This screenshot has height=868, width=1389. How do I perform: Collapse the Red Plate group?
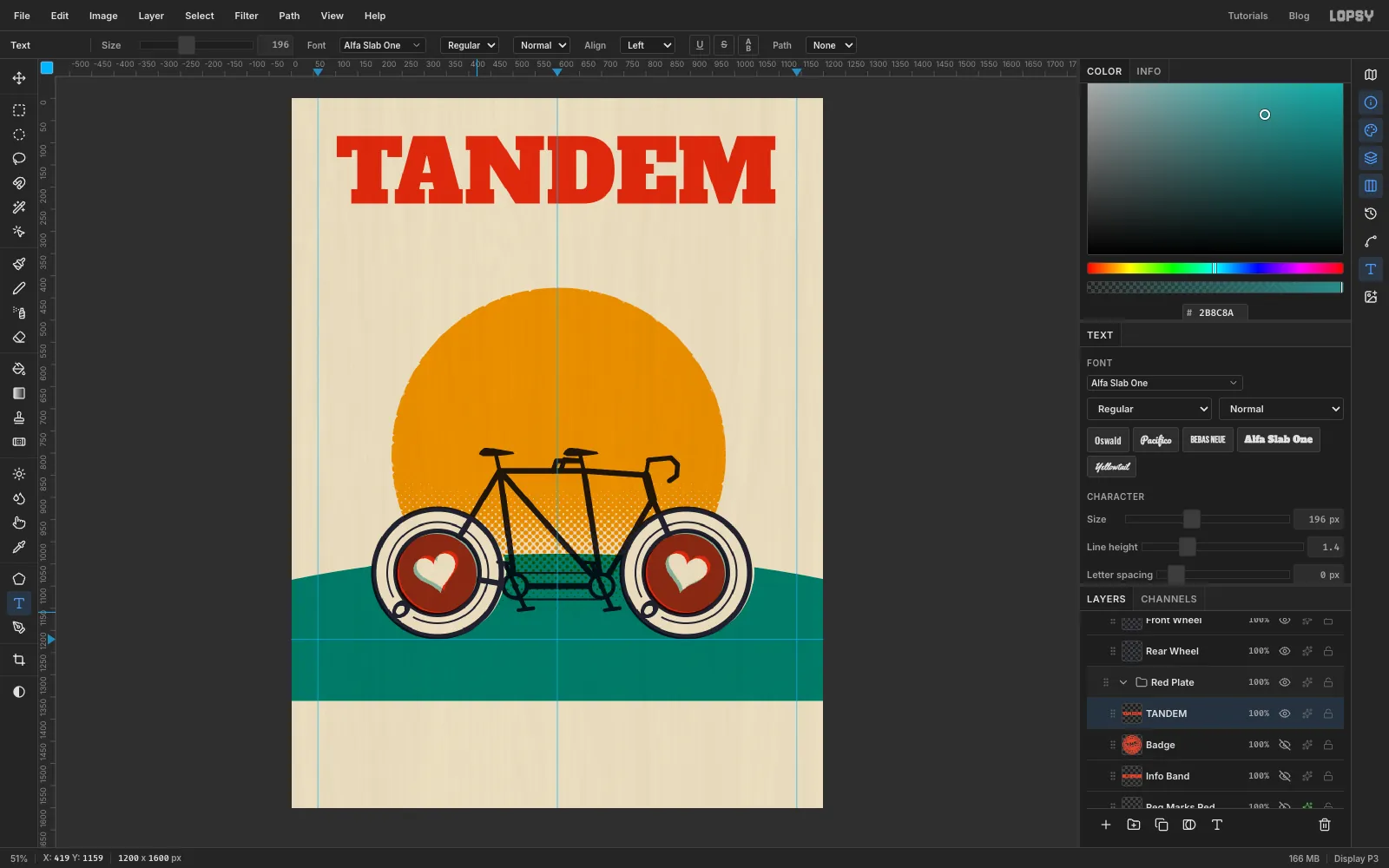[1123, 682]
